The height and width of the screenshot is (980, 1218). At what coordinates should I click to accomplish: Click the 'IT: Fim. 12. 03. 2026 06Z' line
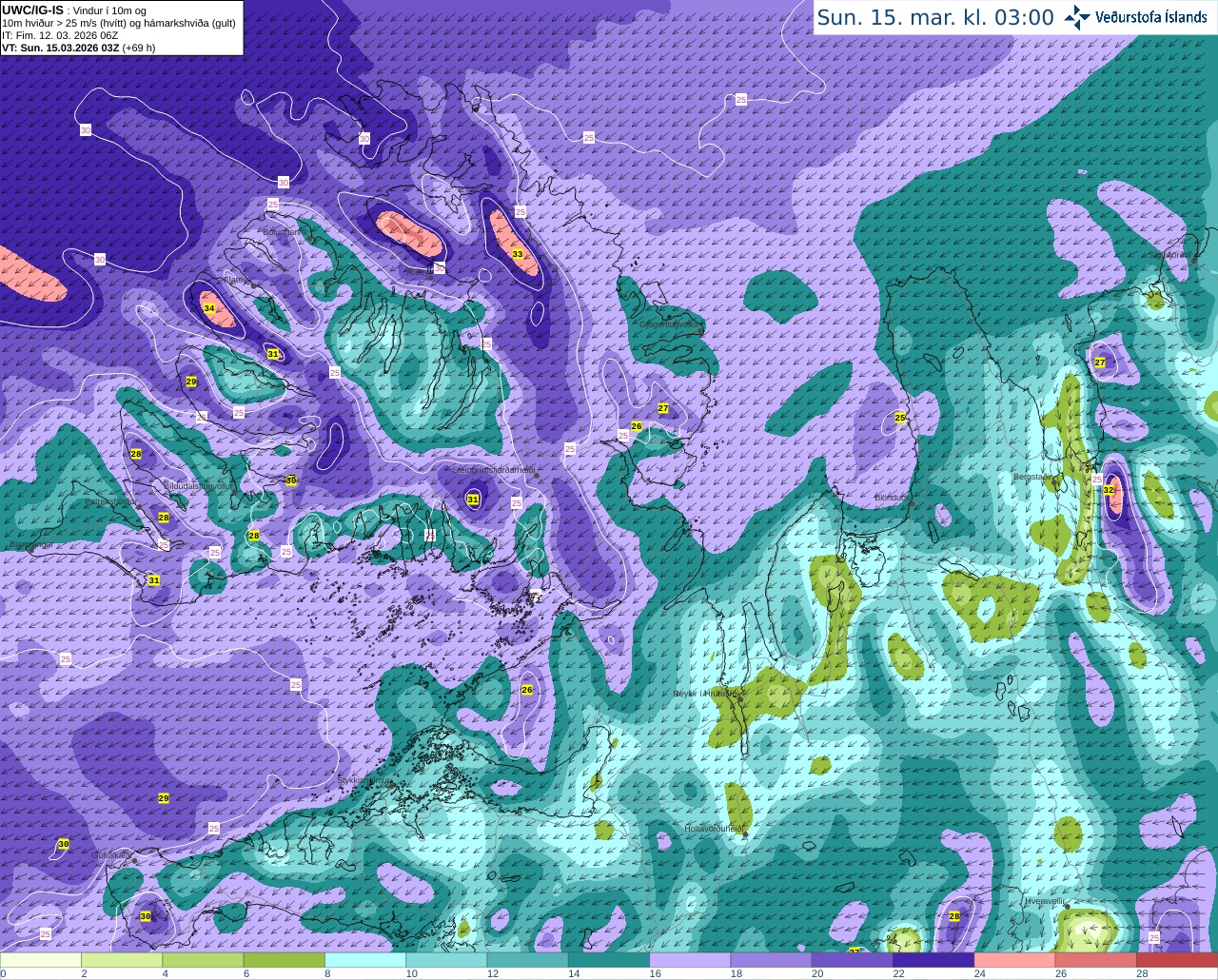60,35
